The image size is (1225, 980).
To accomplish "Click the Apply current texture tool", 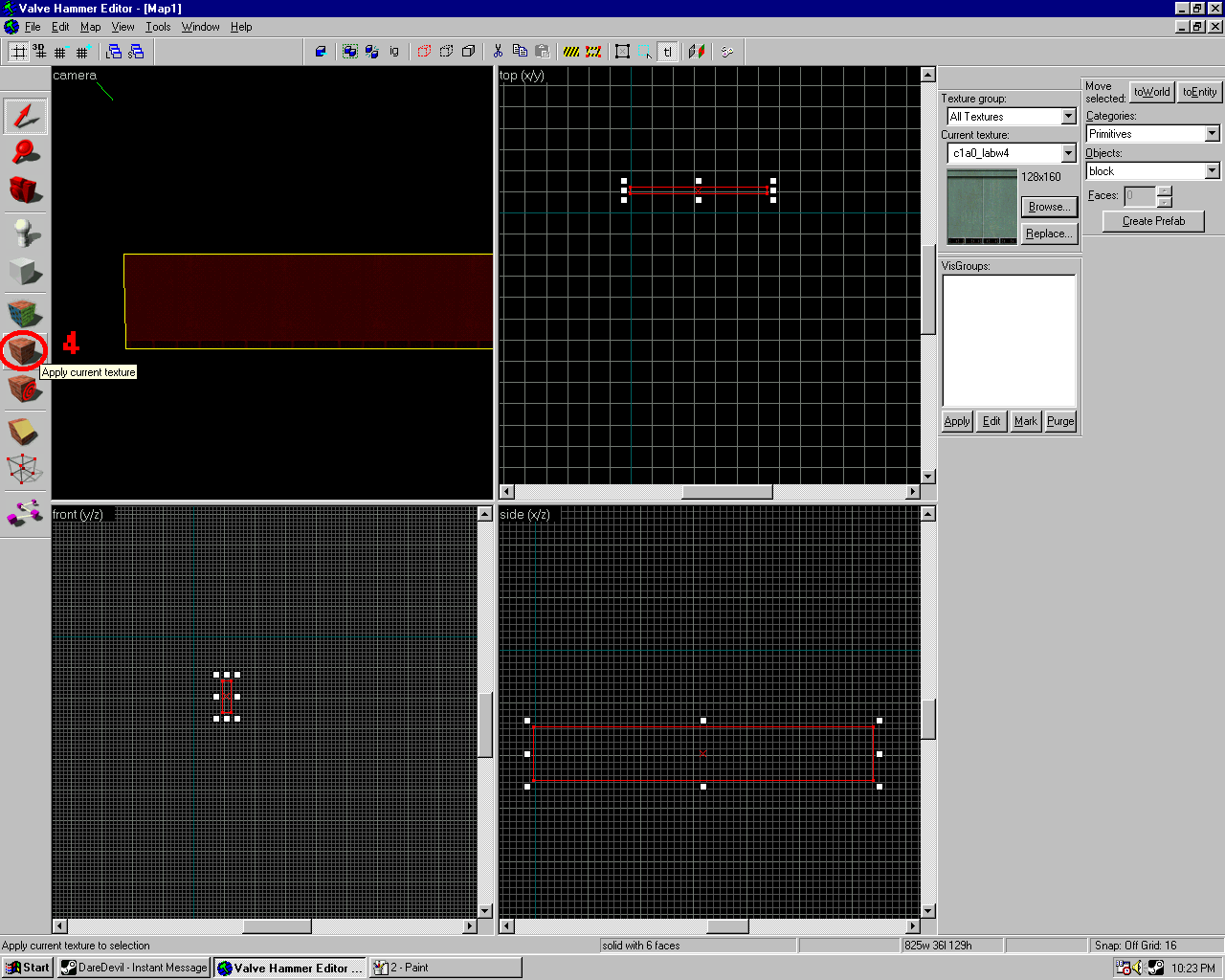I will tap(24, 351).
